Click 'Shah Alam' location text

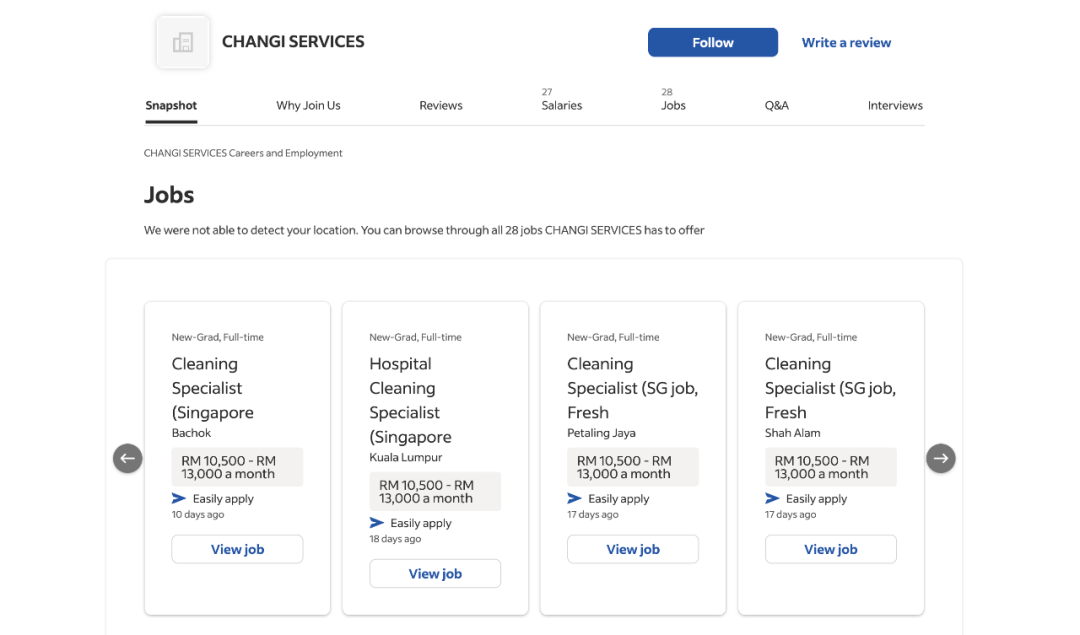point(792,433)
